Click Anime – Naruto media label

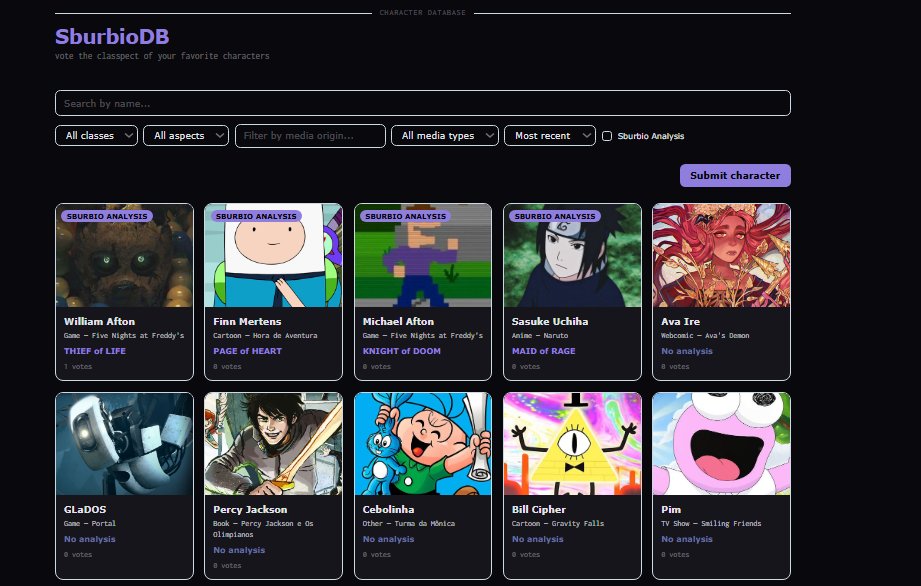point(540,335)
